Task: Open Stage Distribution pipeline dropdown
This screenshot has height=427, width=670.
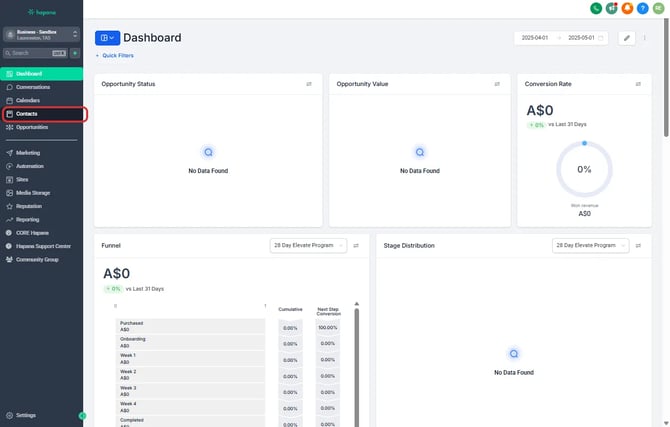Action: tap(590, 245)
